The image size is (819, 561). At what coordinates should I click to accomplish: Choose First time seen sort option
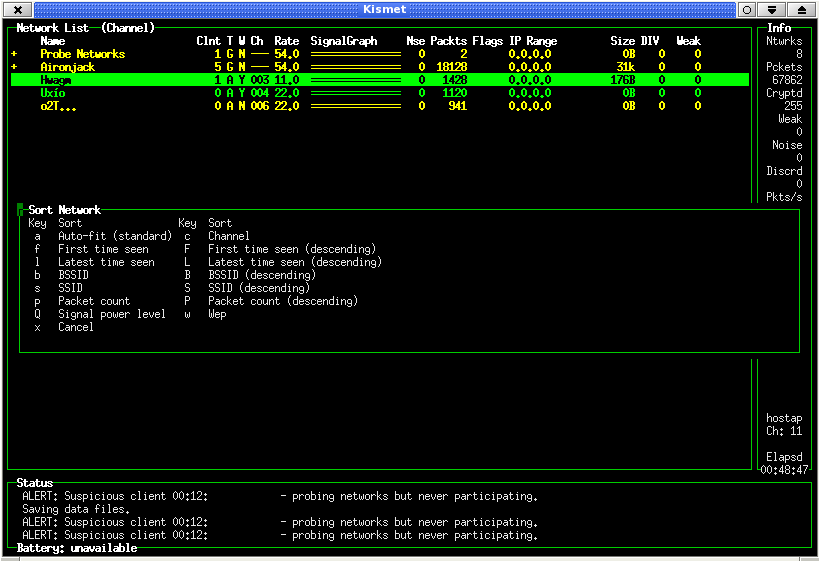coord(102,249)
